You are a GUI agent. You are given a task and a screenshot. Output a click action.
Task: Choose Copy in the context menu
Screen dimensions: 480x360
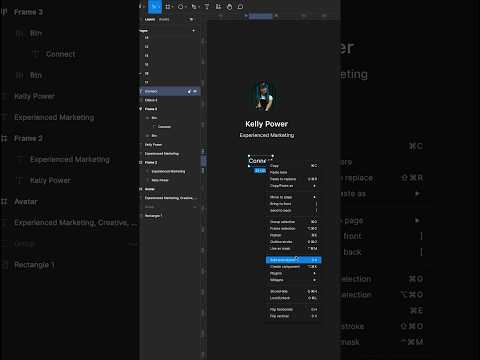click(x=293, y=166)
